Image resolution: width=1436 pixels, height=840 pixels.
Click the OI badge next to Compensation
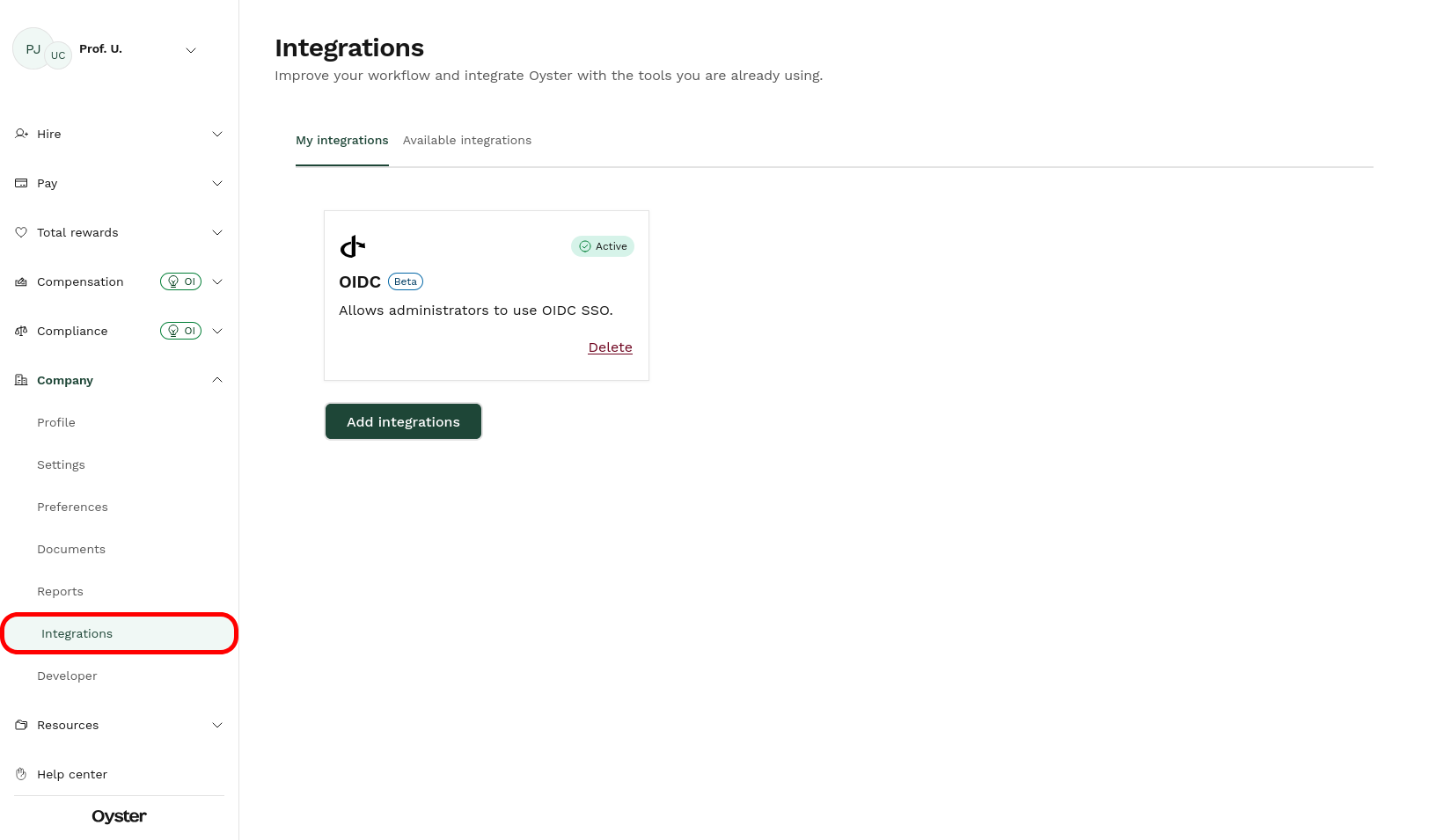[x=183, y=281]
